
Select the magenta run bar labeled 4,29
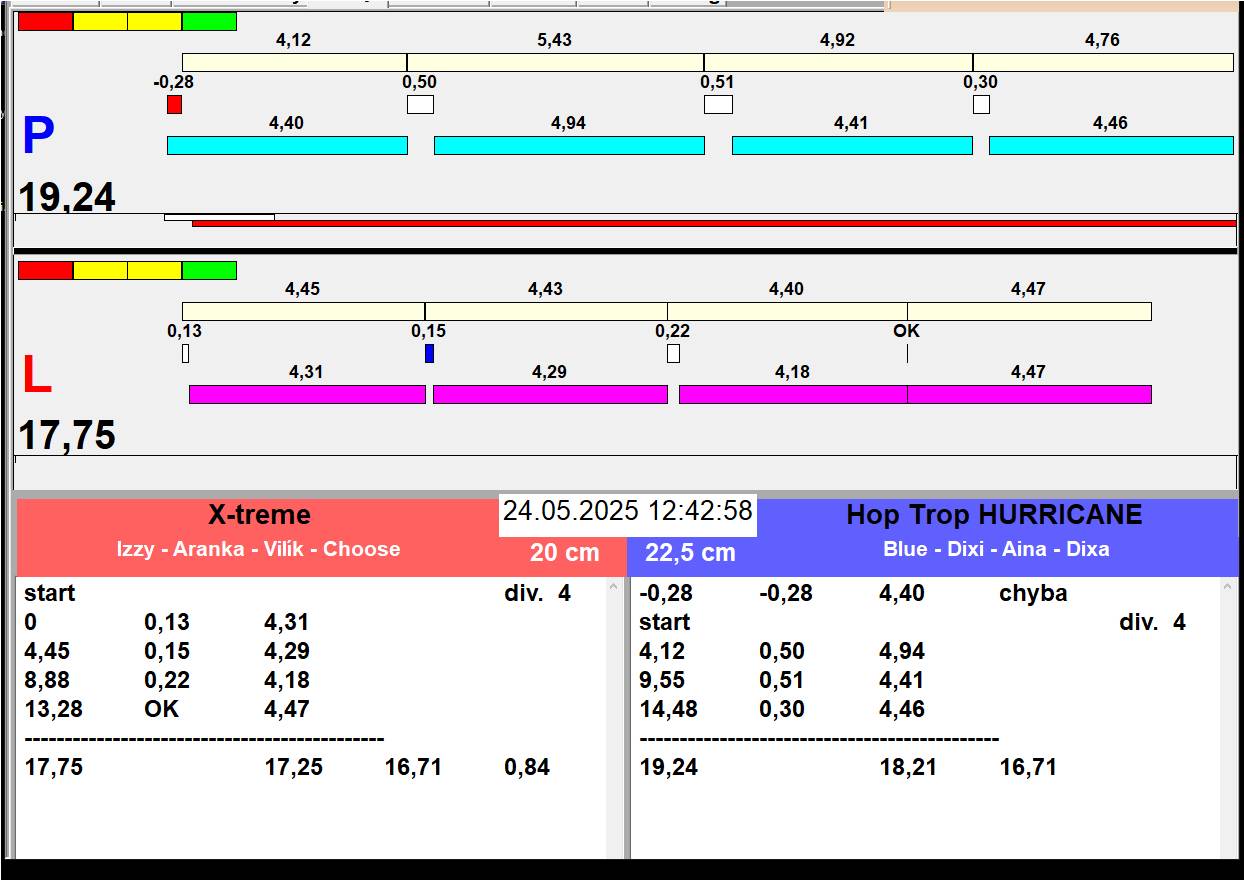(549, 395)
